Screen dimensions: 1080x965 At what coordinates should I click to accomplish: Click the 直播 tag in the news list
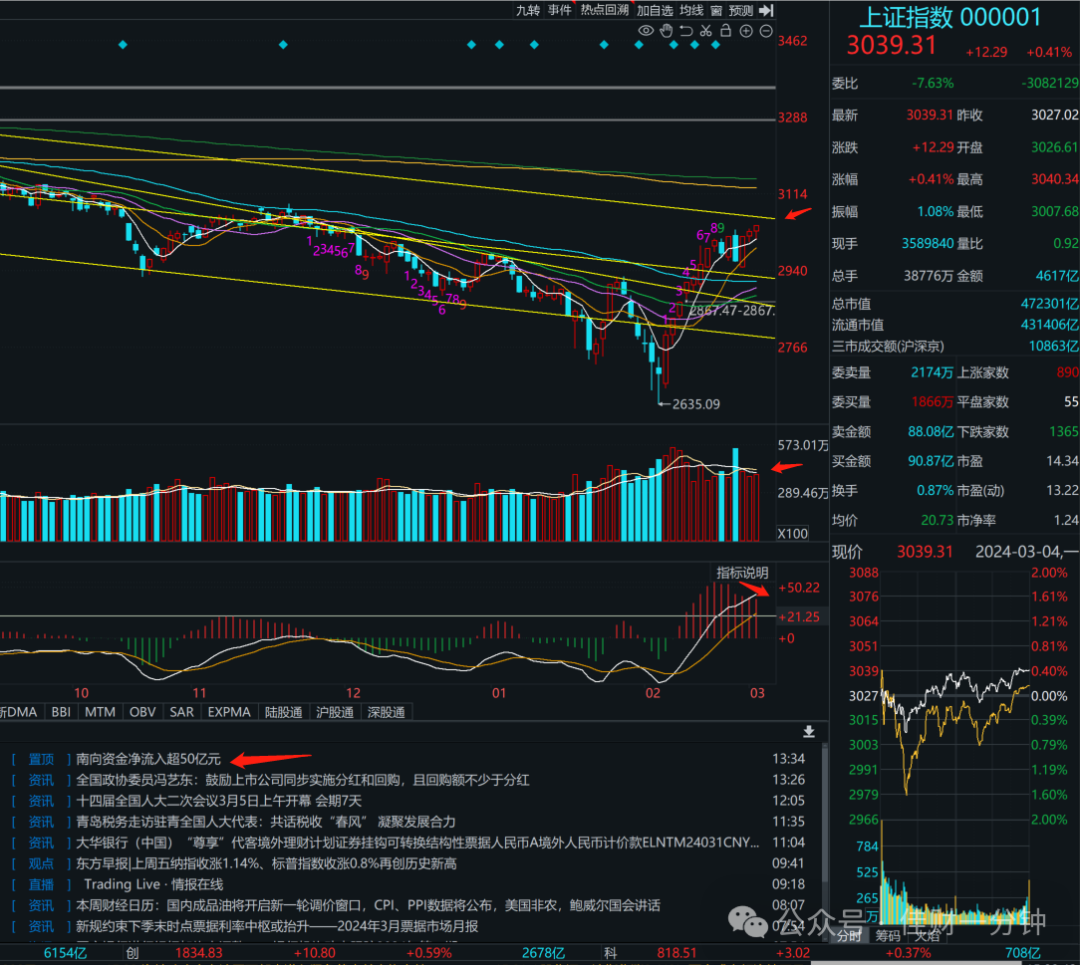pos(41,884)
